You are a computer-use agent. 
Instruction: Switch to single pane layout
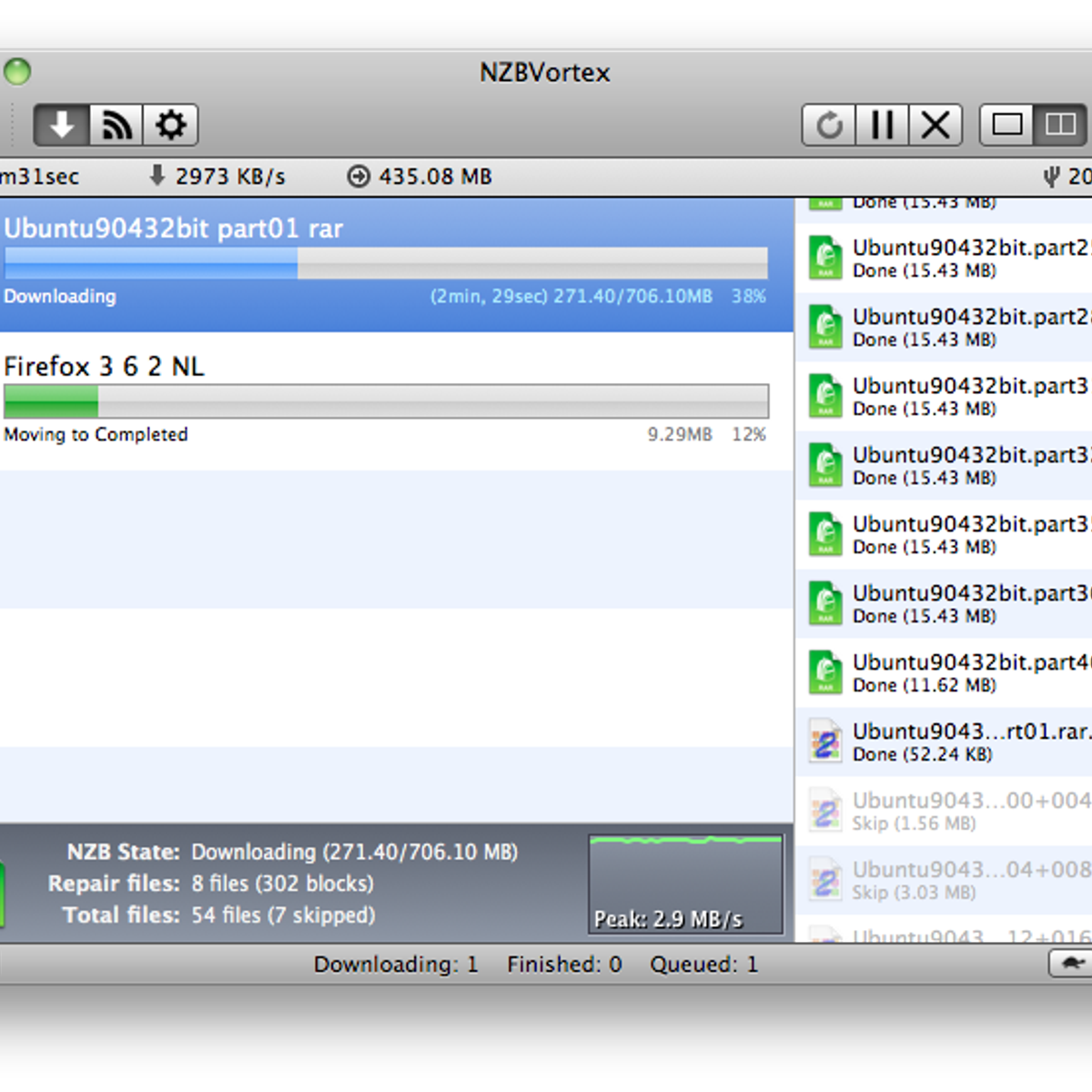(x=1006, y=125)
